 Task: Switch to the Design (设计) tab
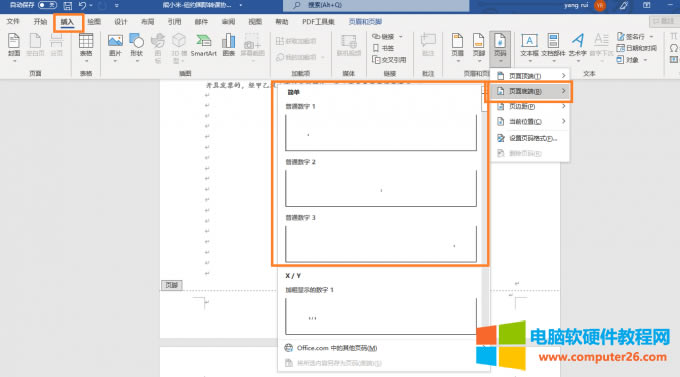[121, 22]
